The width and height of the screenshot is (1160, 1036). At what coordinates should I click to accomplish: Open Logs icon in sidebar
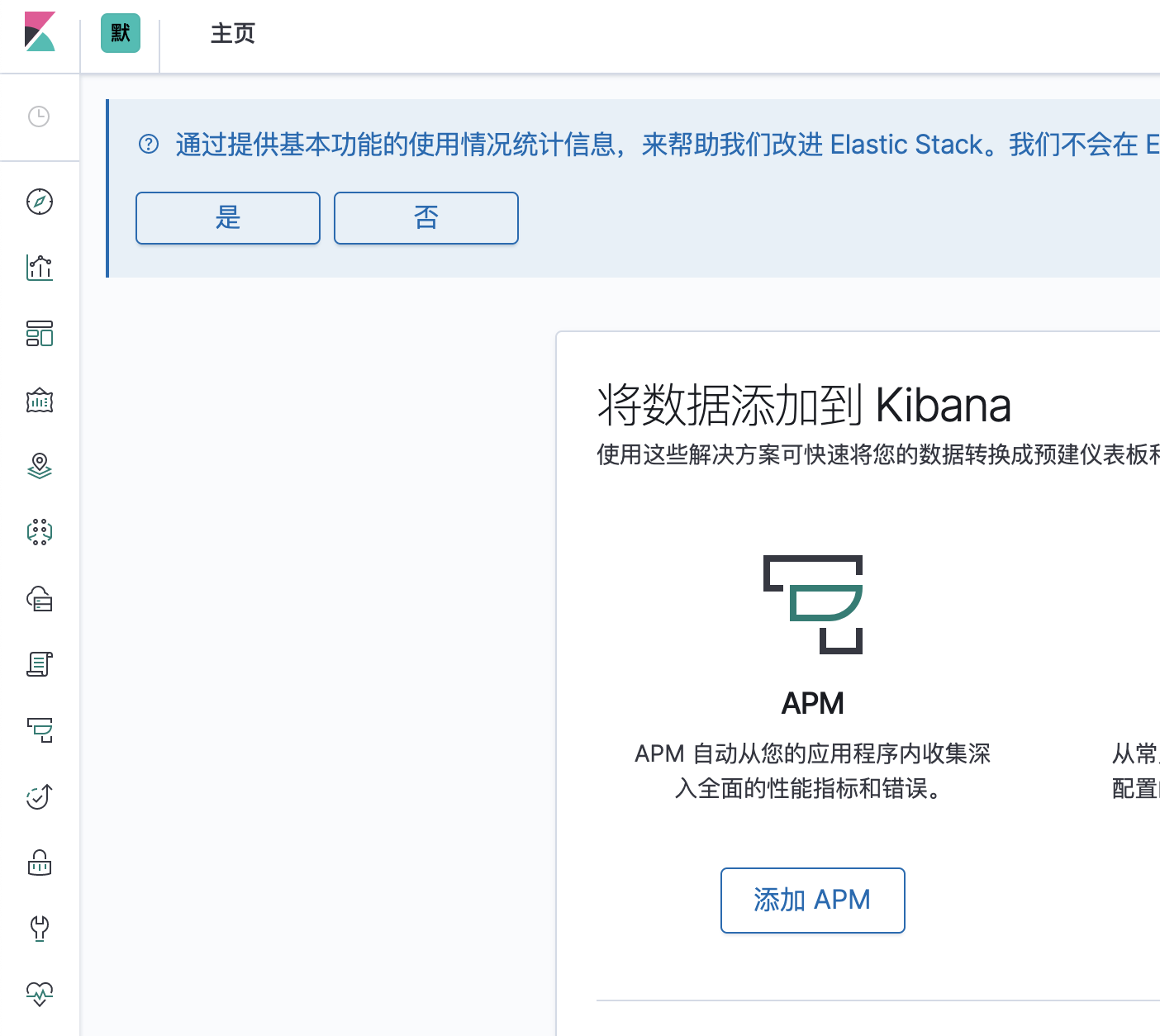[40, 664]
